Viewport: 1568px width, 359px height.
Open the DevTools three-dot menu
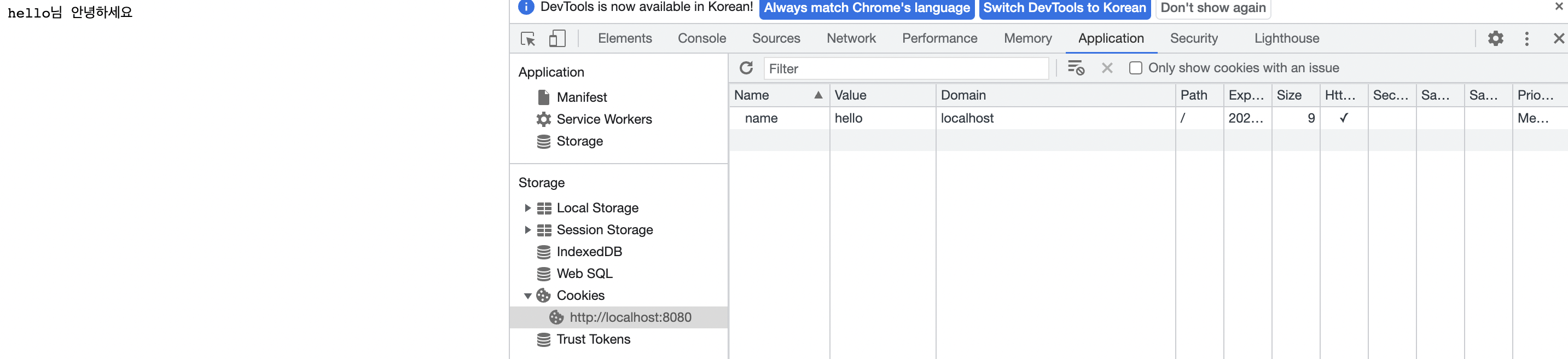[1526, 38]
